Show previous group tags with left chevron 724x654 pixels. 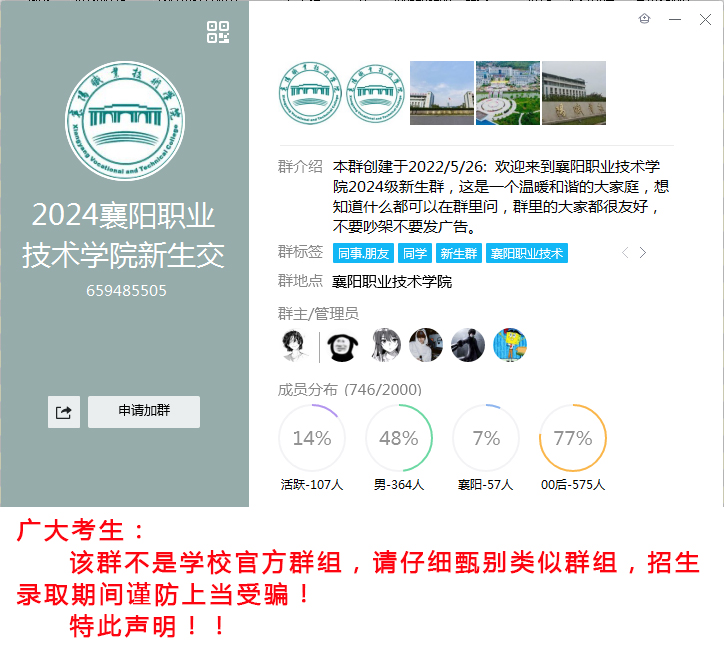(x=625, y=253)
